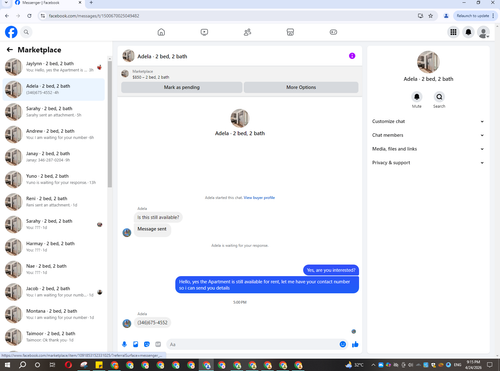500x371 pixels.
Task: Open the emoji picker in message box
Action: tap(343, 344)
